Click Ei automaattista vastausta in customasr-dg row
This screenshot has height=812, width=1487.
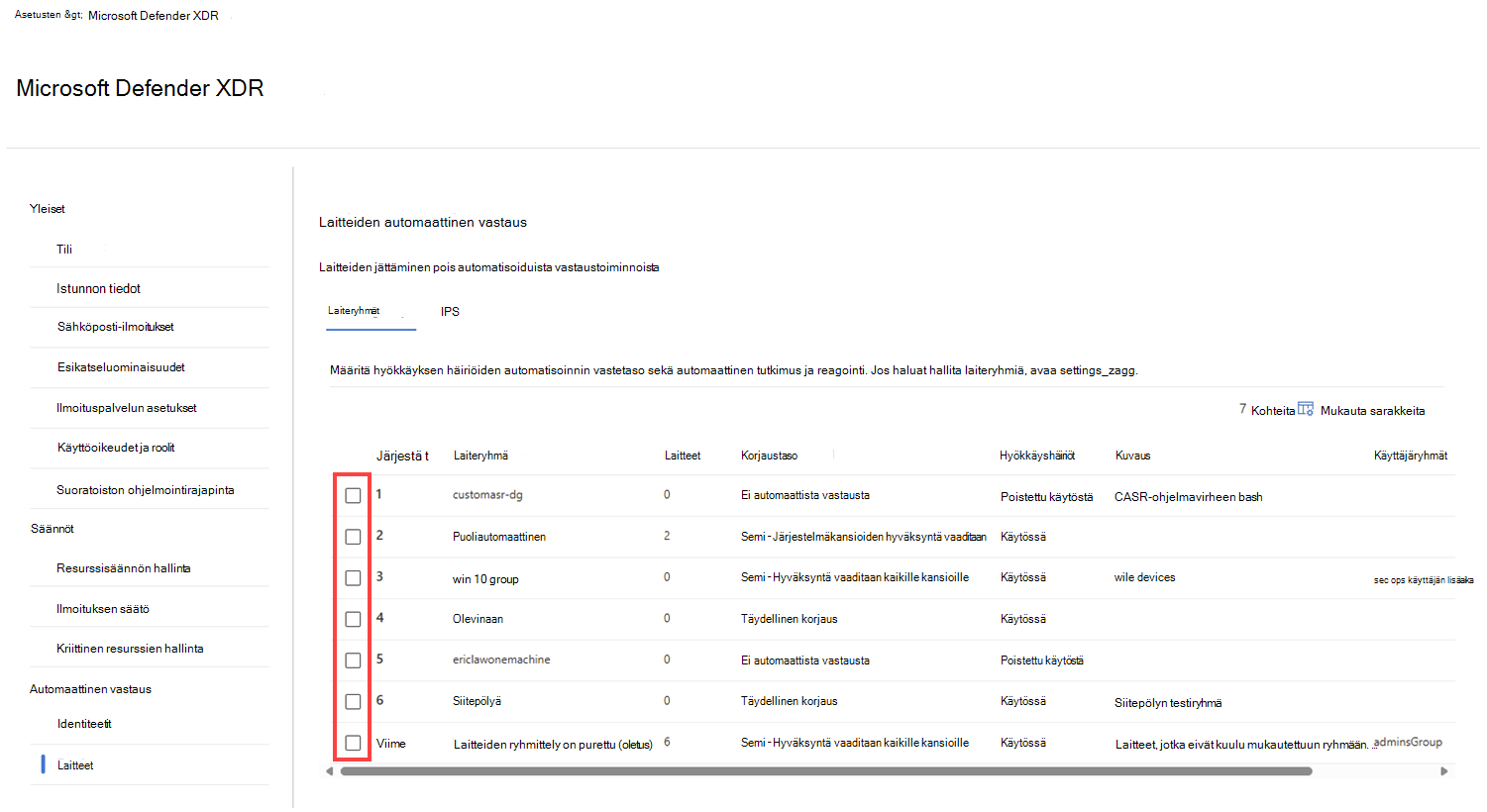tap(805, 495)
